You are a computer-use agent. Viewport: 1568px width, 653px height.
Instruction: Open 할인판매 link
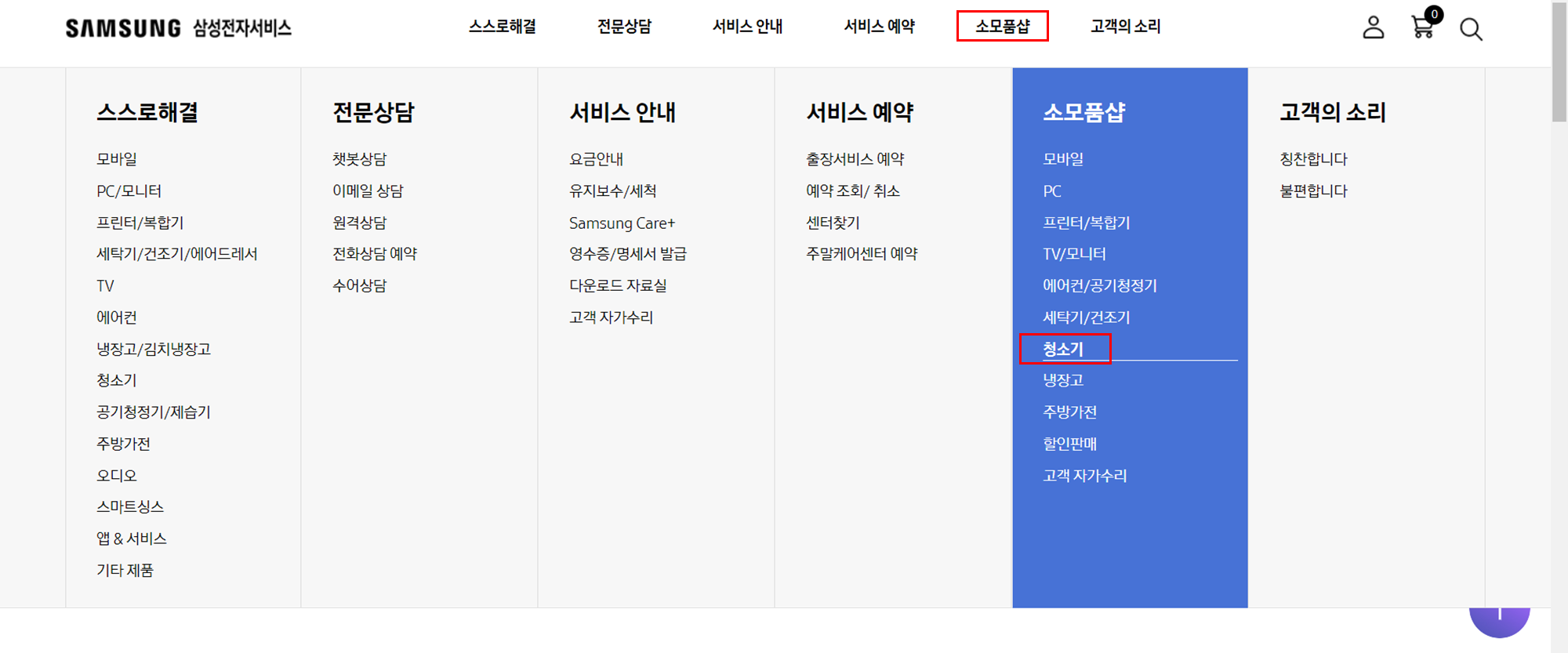[1070, 444]
